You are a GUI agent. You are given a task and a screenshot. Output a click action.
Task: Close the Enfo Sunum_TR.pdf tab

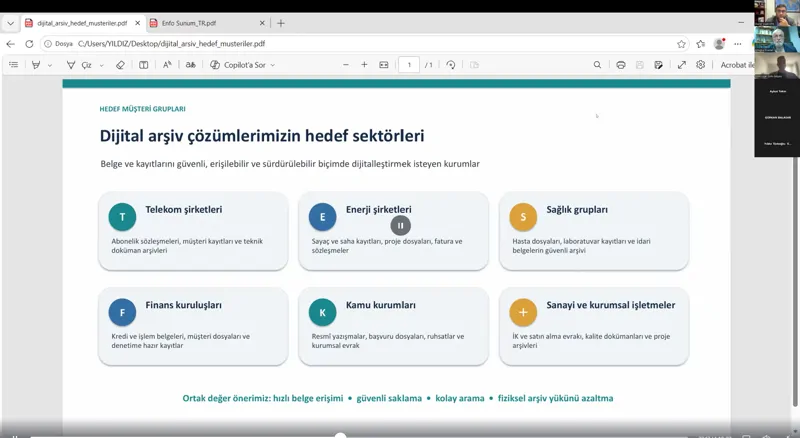click(262, 23)
